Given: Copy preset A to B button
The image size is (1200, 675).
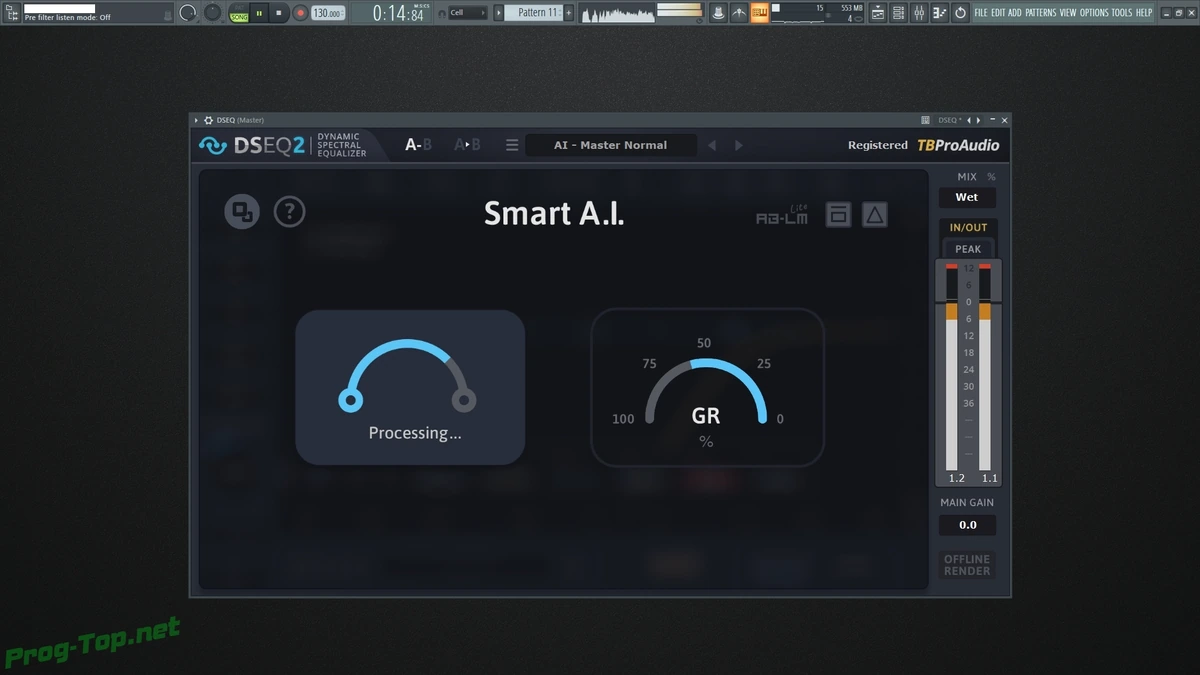Looking at the screenshot, I should click(467, 144).
